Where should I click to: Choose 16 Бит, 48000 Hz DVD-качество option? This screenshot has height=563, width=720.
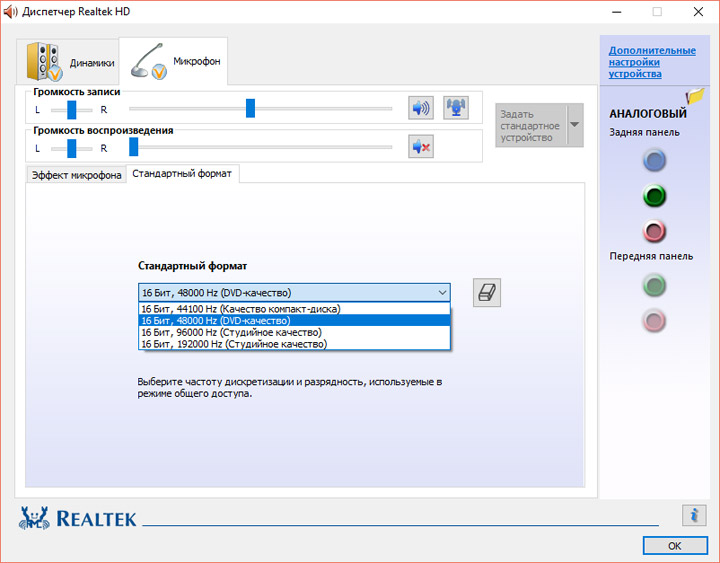[294, 321]
